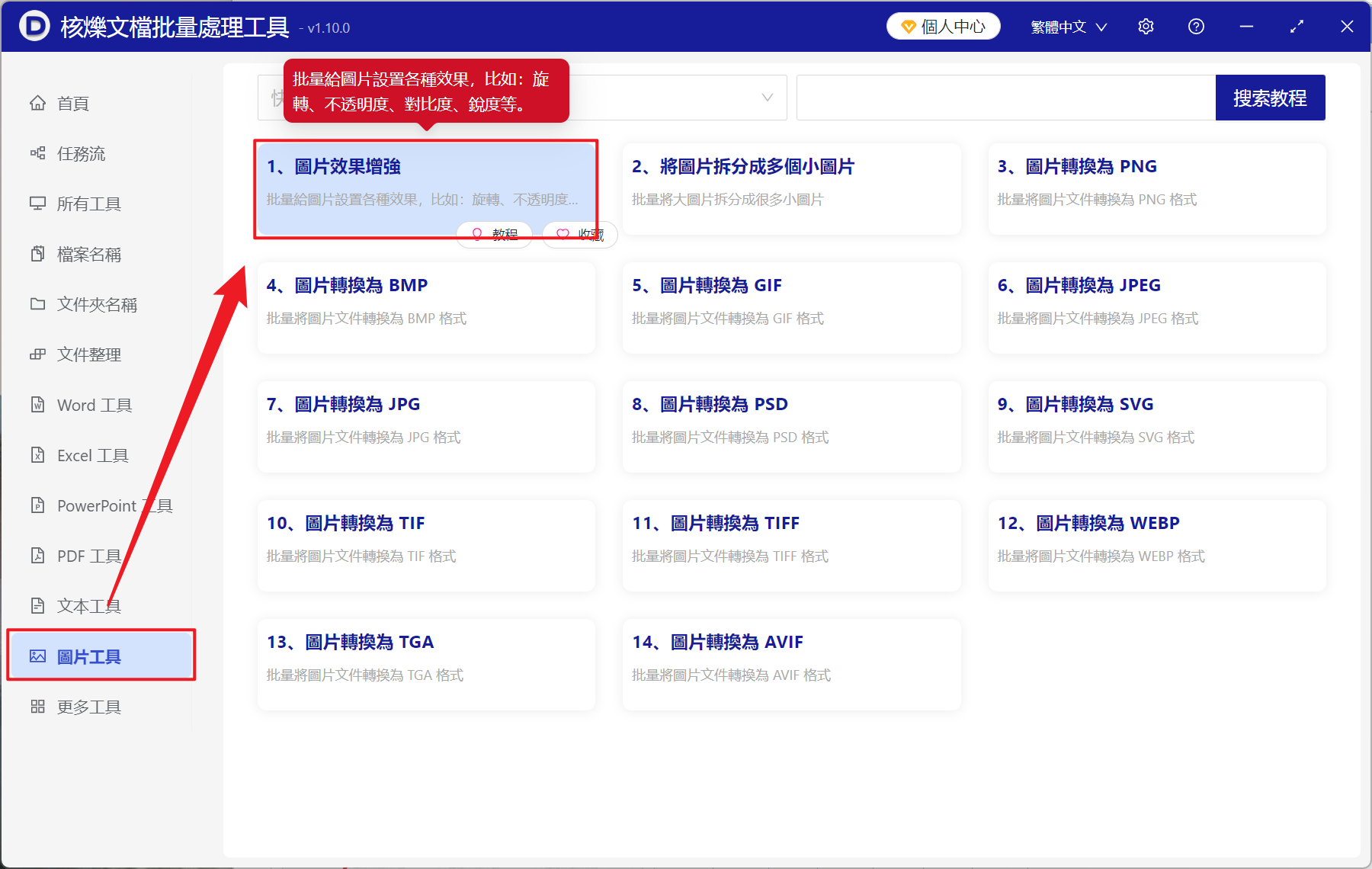
Task: Click the help question mark icon
Action: pyautogui.click(x=1196, y=26)
